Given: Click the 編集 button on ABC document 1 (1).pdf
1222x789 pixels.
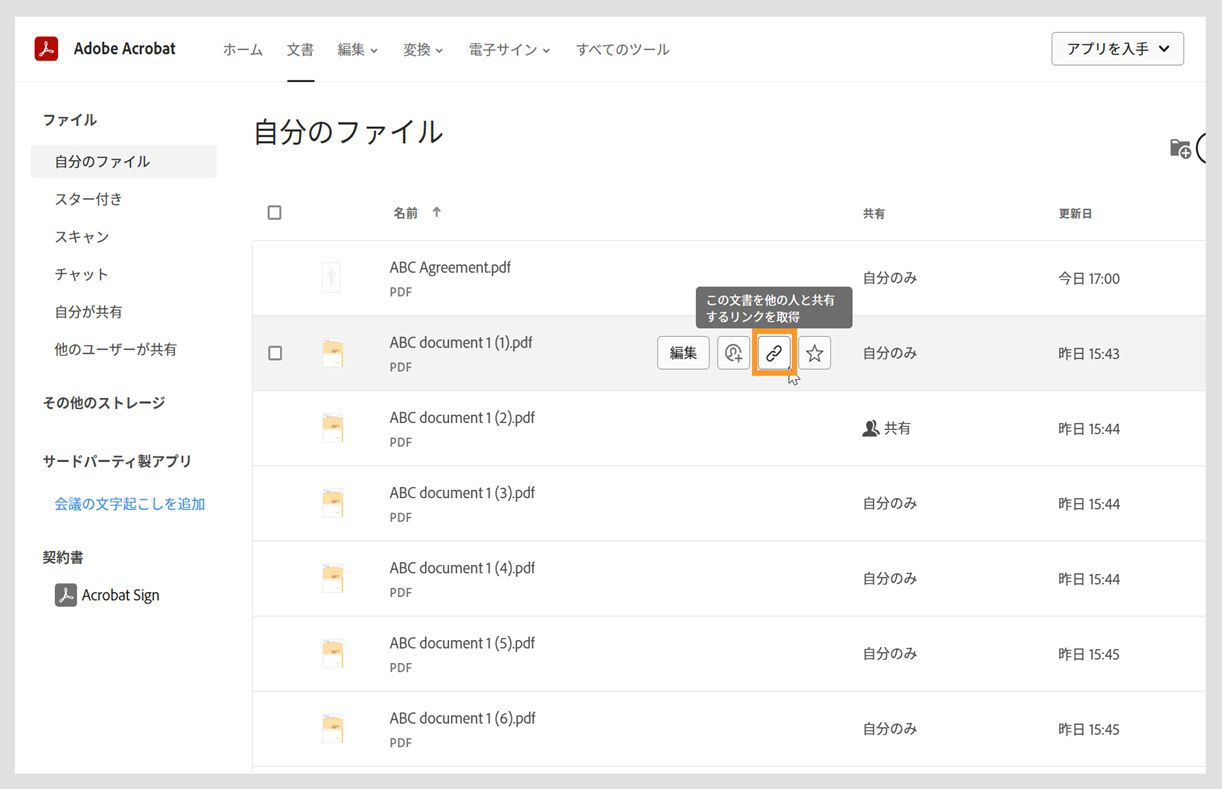Looking at the screenshot, I should [683, 352].
